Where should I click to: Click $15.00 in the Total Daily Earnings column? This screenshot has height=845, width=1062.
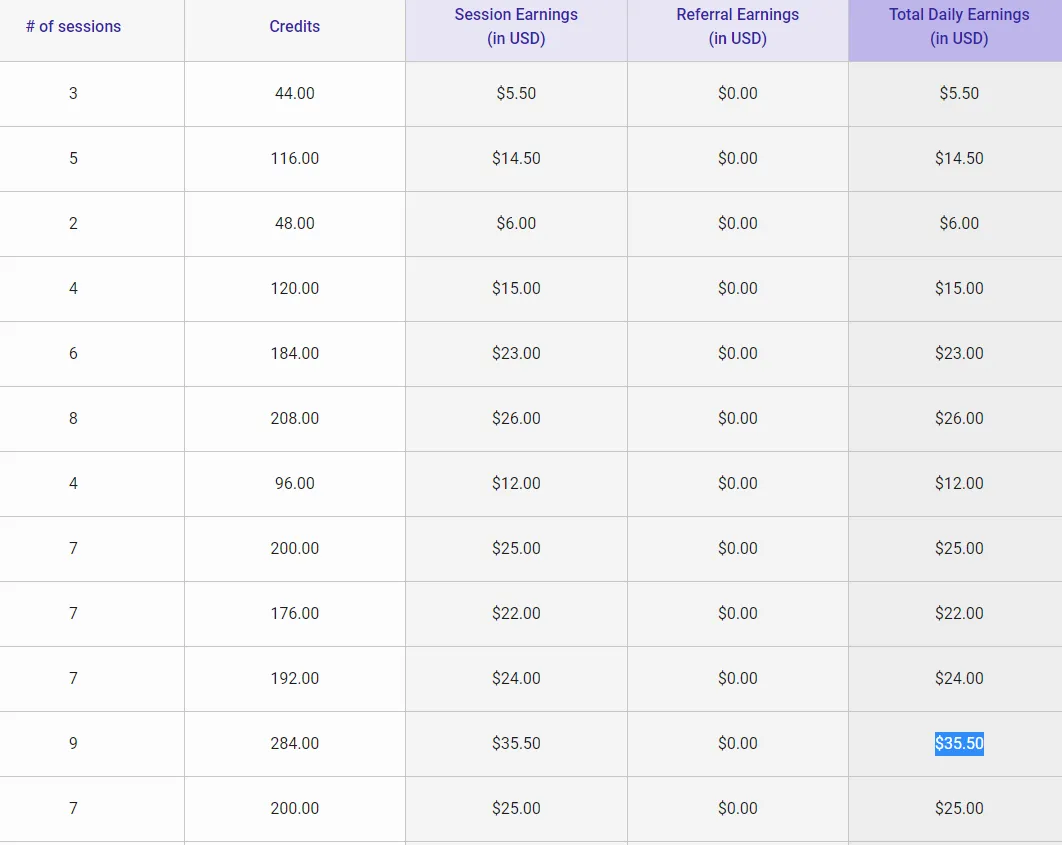tap(959, 288)
